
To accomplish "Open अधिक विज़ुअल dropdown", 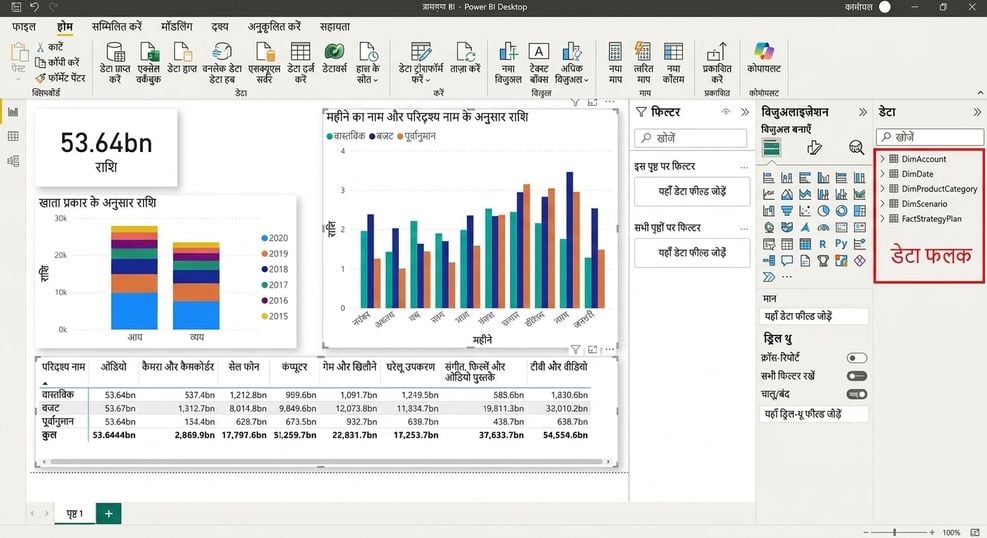I will (572, 62).
